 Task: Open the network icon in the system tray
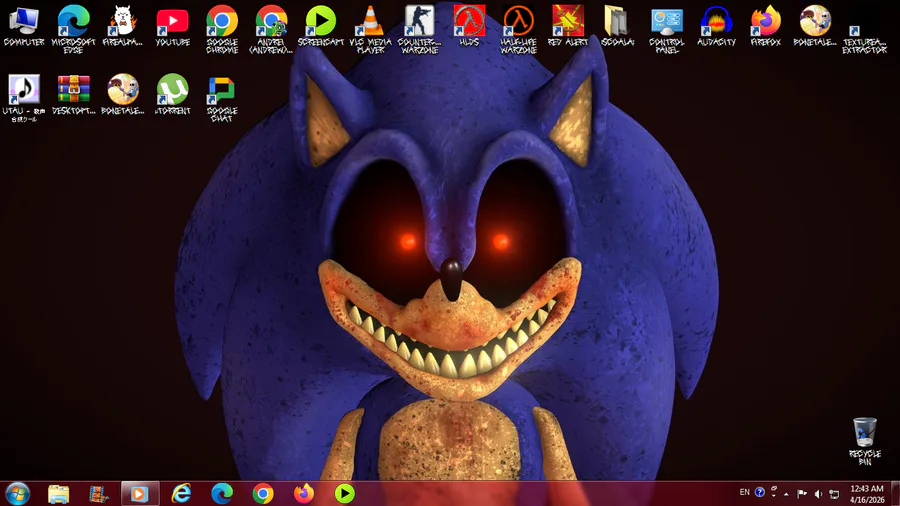point(835,494)
